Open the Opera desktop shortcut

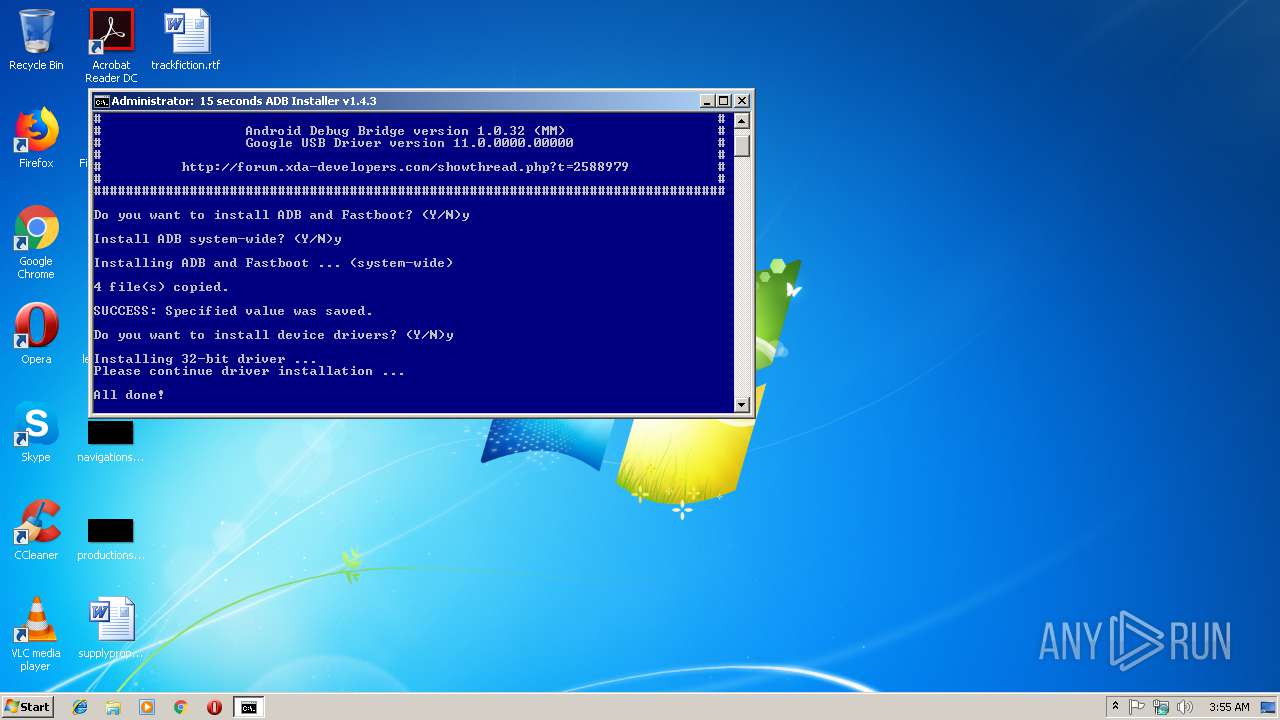click(x=36, y=334)
